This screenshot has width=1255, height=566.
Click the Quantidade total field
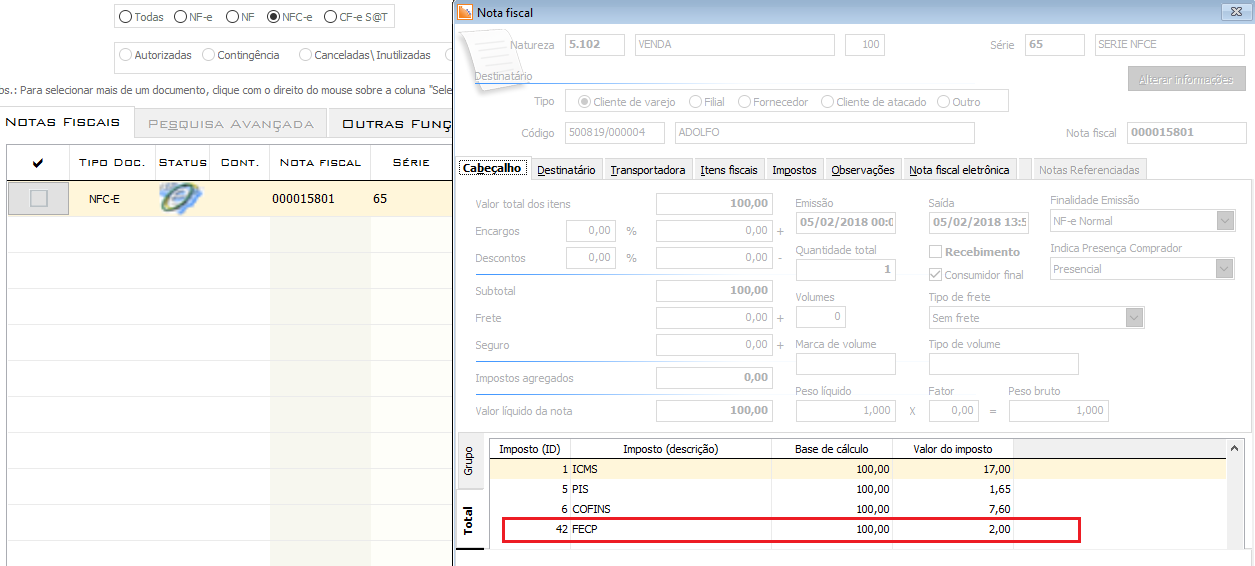[846, 269]
